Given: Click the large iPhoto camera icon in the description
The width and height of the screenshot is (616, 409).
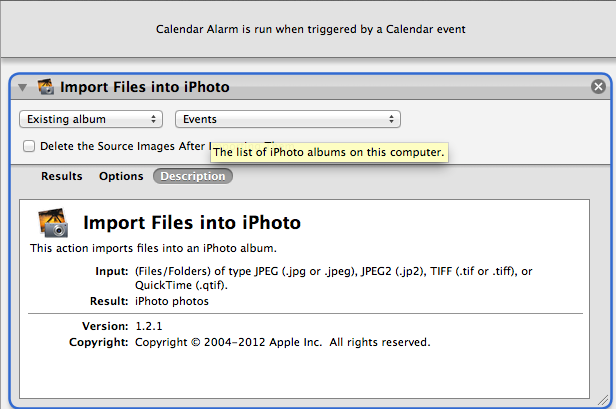Looking at the screenshot, I should (53, 223).
